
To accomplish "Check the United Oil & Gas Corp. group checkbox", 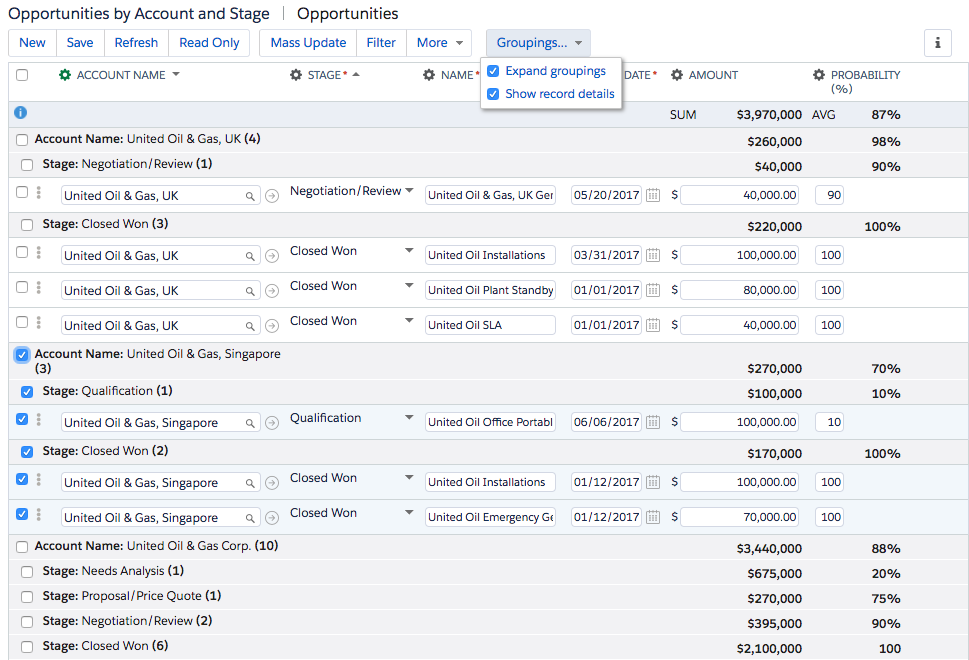I will pos(22,547).
